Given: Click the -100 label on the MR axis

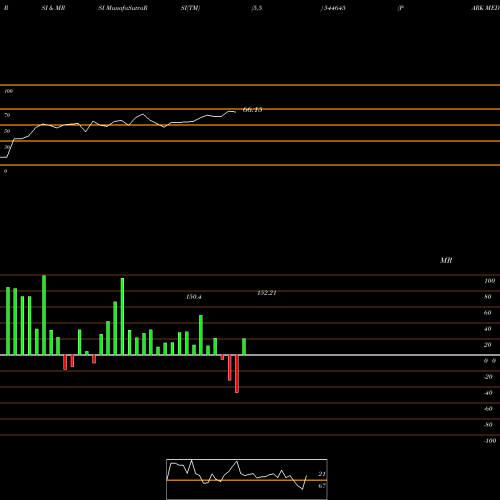Looking at the screenshot, I should (x=490, y=441).
